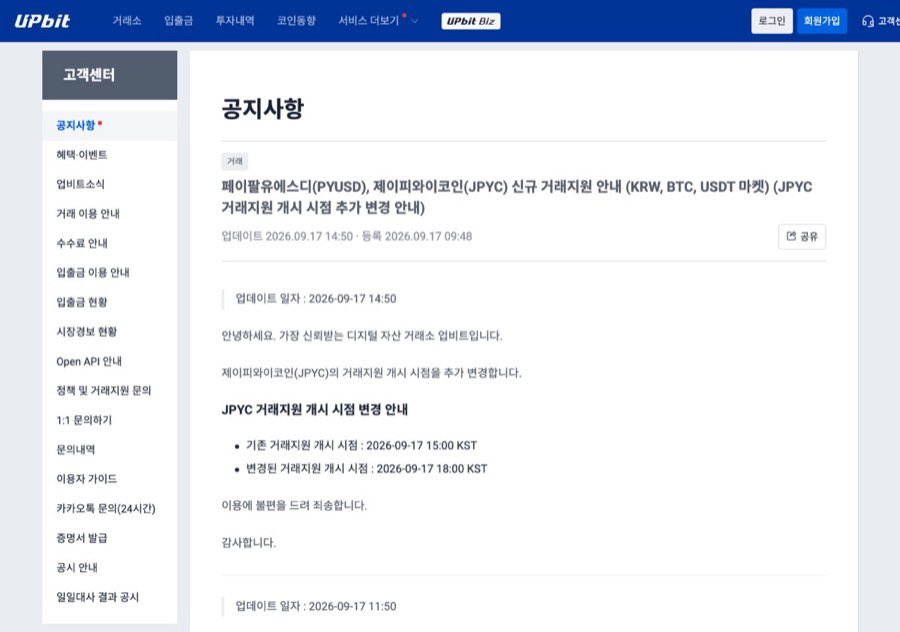Click the 고객센터 sidebar header
The image size is (900, 632).
click(110, 75)
